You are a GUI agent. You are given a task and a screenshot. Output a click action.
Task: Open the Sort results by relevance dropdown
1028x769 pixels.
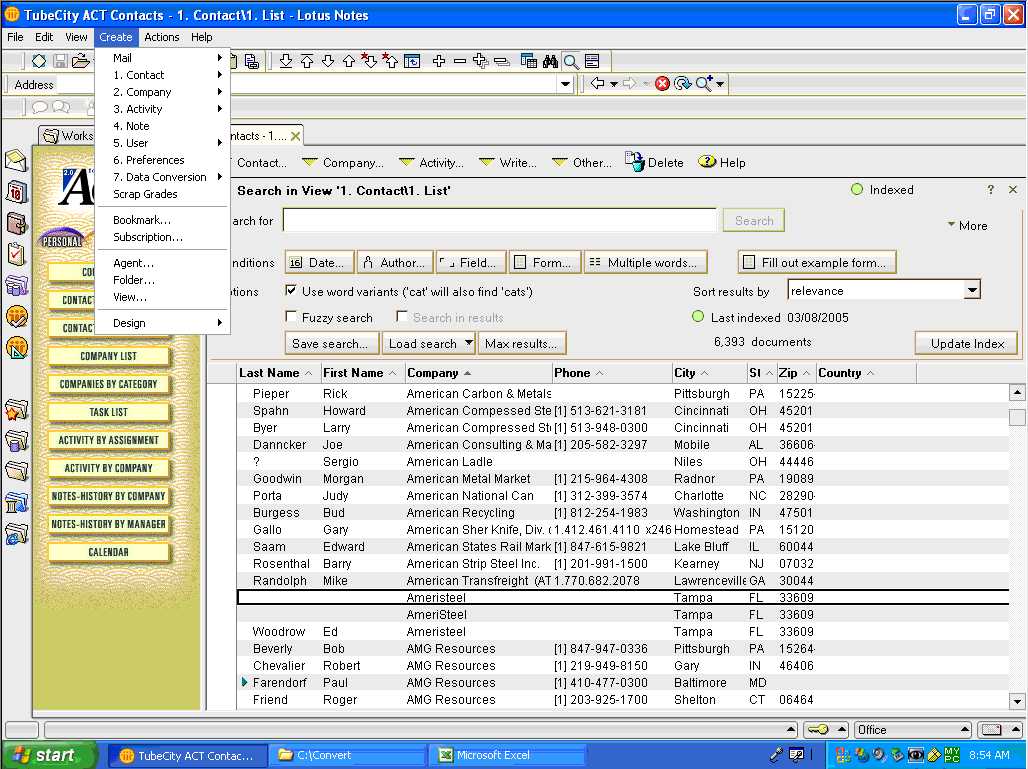tap(972, 290)
